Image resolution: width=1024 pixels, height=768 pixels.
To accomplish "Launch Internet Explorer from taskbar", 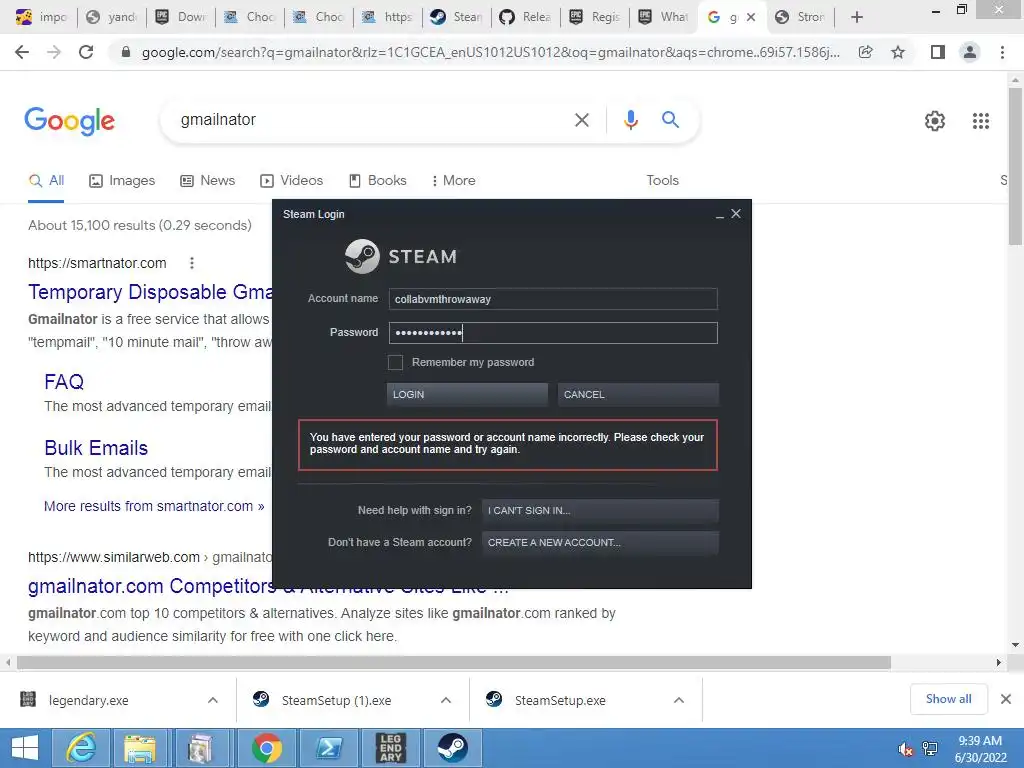I will coord(81,748).
